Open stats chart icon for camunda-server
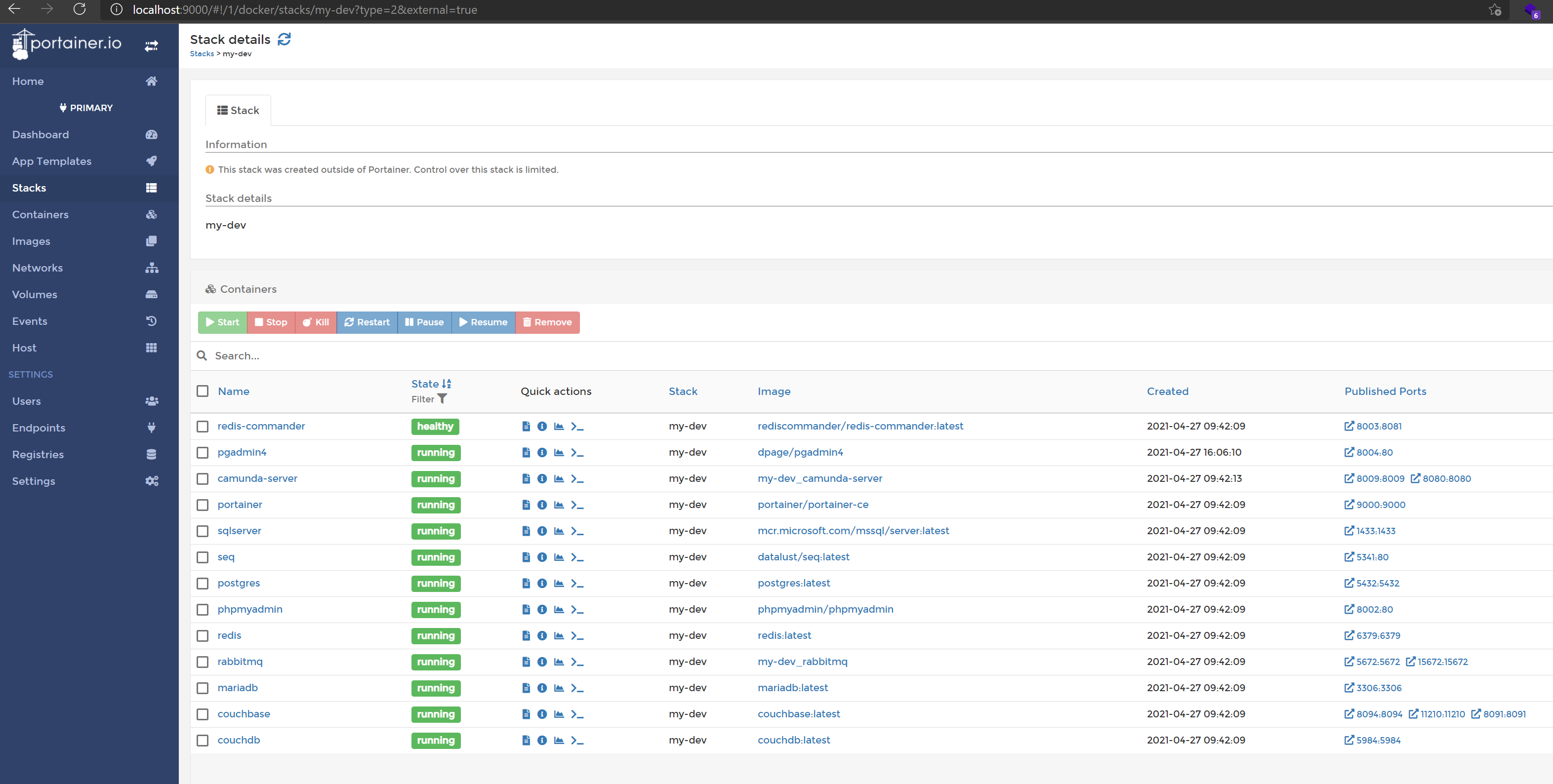 (x=559, y=478)
